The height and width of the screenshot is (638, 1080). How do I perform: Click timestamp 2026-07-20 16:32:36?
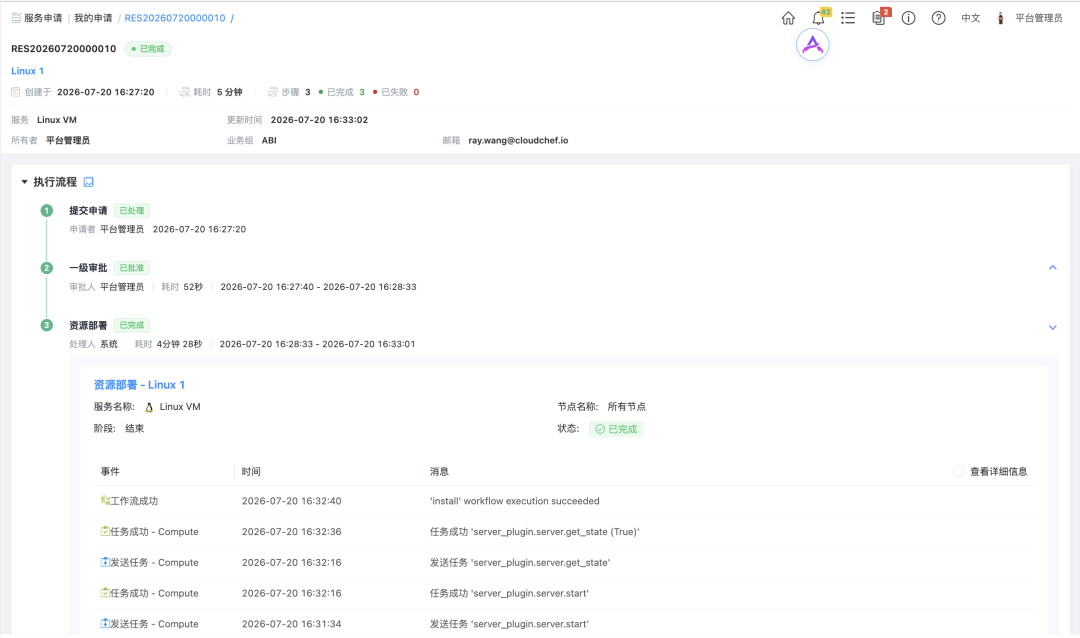pos(291,532)
